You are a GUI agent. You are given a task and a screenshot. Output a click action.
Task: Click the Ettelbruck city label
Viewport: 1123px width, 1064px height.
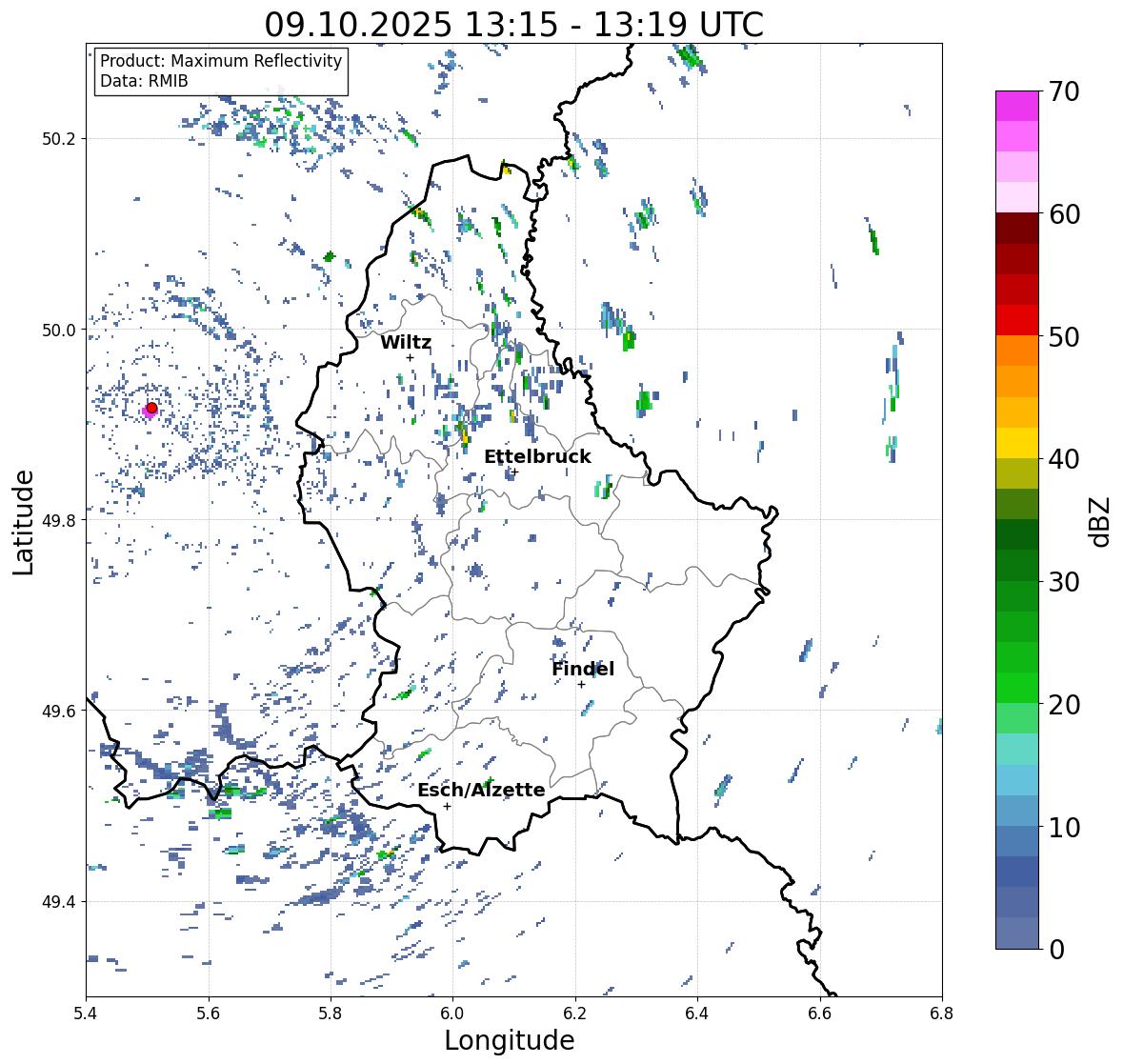pos(537,456)
